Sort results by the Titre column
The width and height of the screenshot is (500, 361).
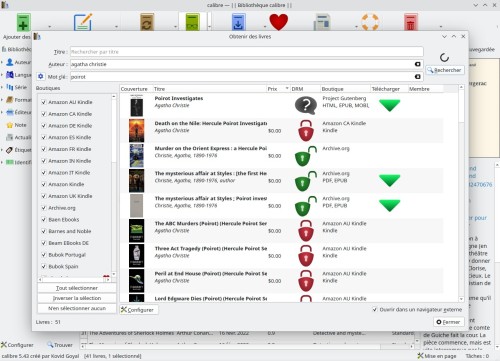pyautogui.click(x=209, y=89)
